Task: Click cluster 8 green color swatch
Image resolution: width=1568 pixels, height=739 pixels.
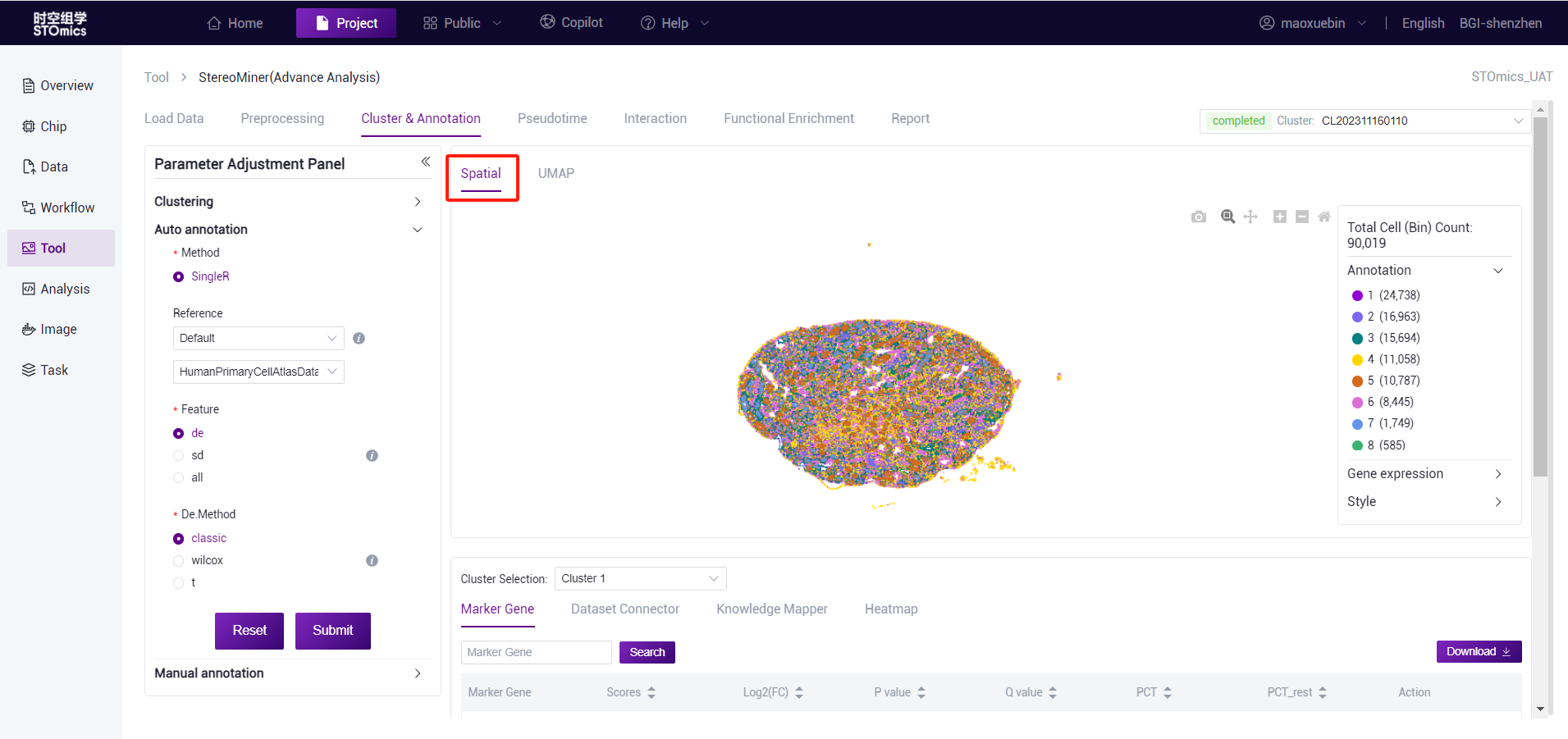Action: tap(1357, 445)
